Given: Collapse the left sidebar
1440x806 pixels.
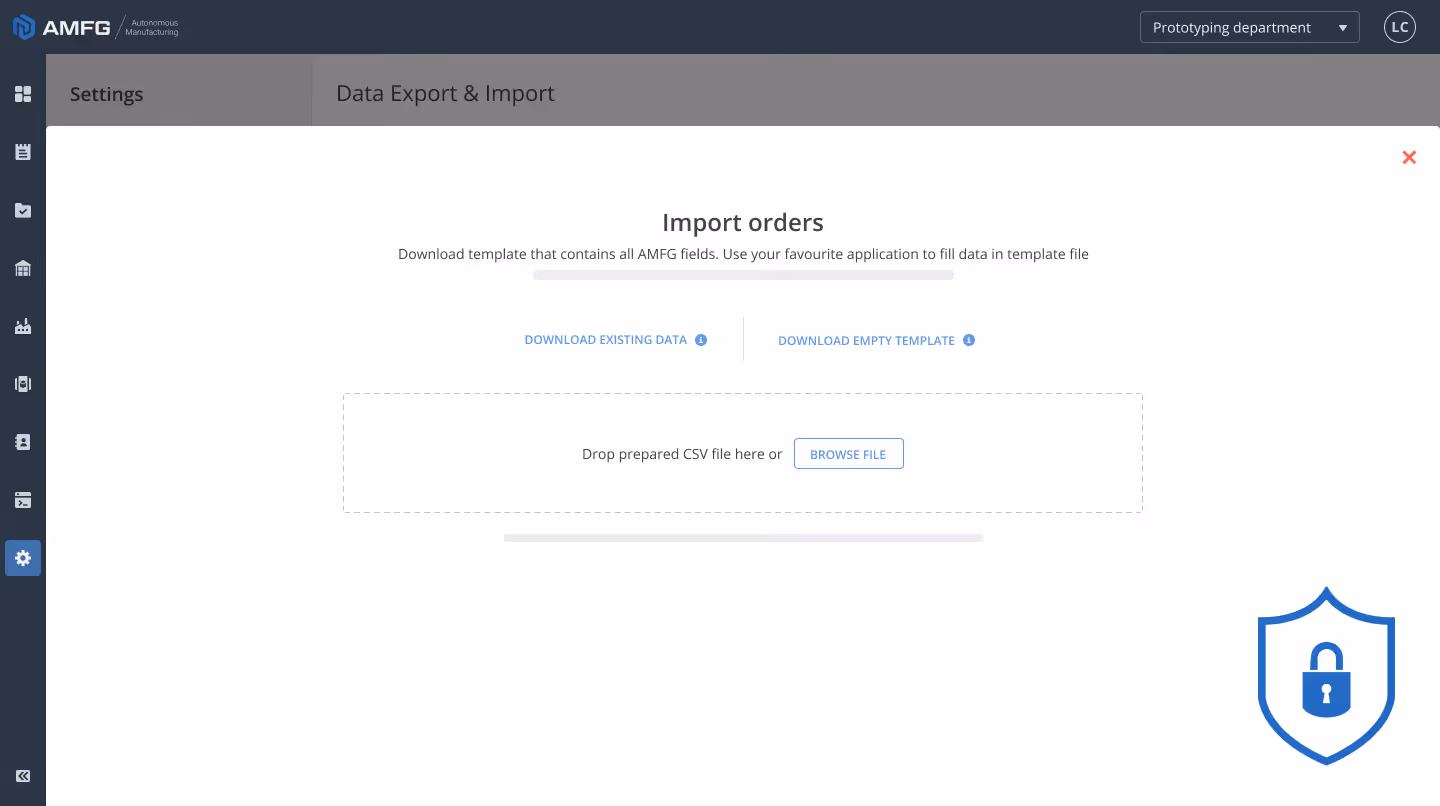Looking at the screenshot, I should [22, 776].
